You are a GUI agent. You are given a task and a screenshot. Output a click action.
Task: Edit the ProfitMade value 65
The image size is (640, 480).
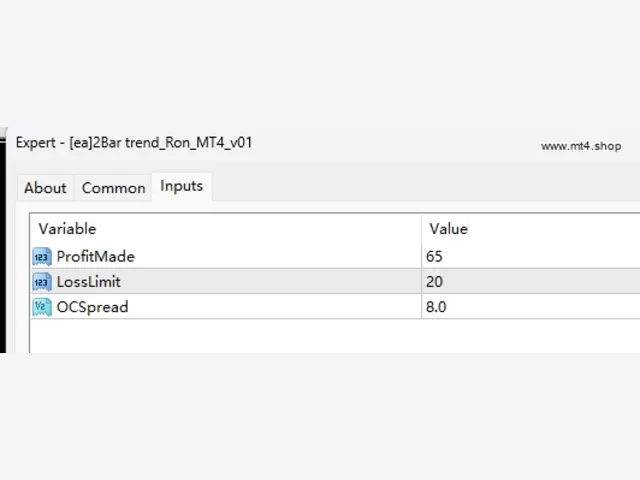[x=434, y=256]
